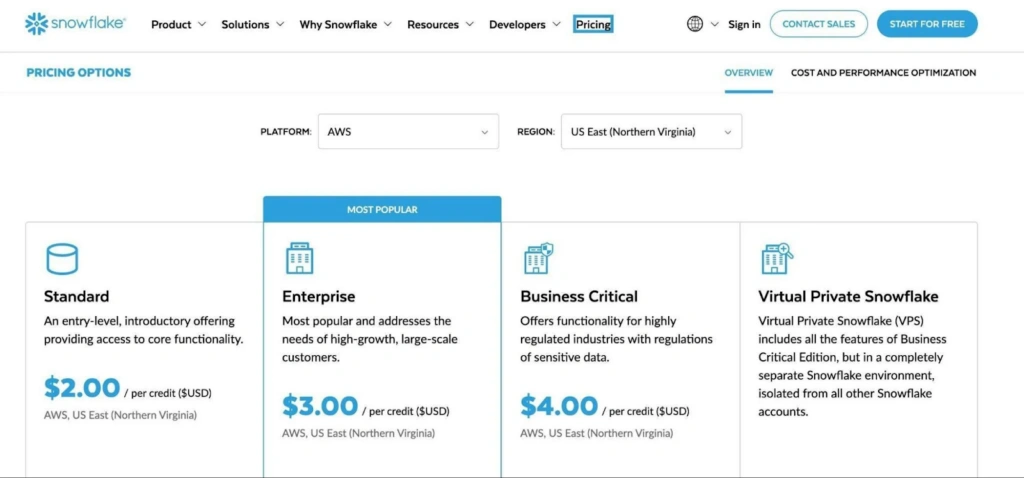Expand the Solutions menu
Viewport: 1024px width, 478px height.
[252, 24]
